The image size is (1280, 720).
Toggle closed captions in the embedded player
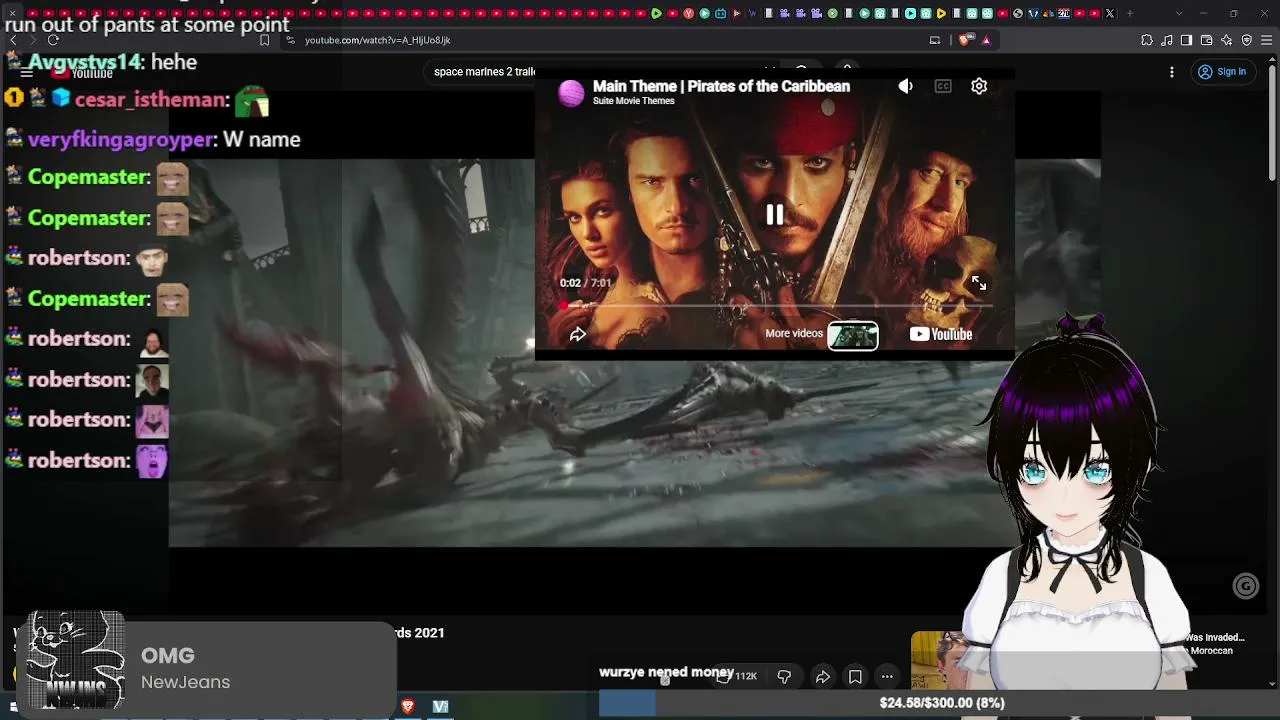click(x=943, y=86)
